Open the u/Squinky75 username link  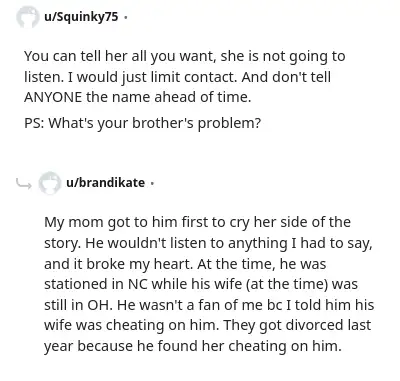coord(81,16)
